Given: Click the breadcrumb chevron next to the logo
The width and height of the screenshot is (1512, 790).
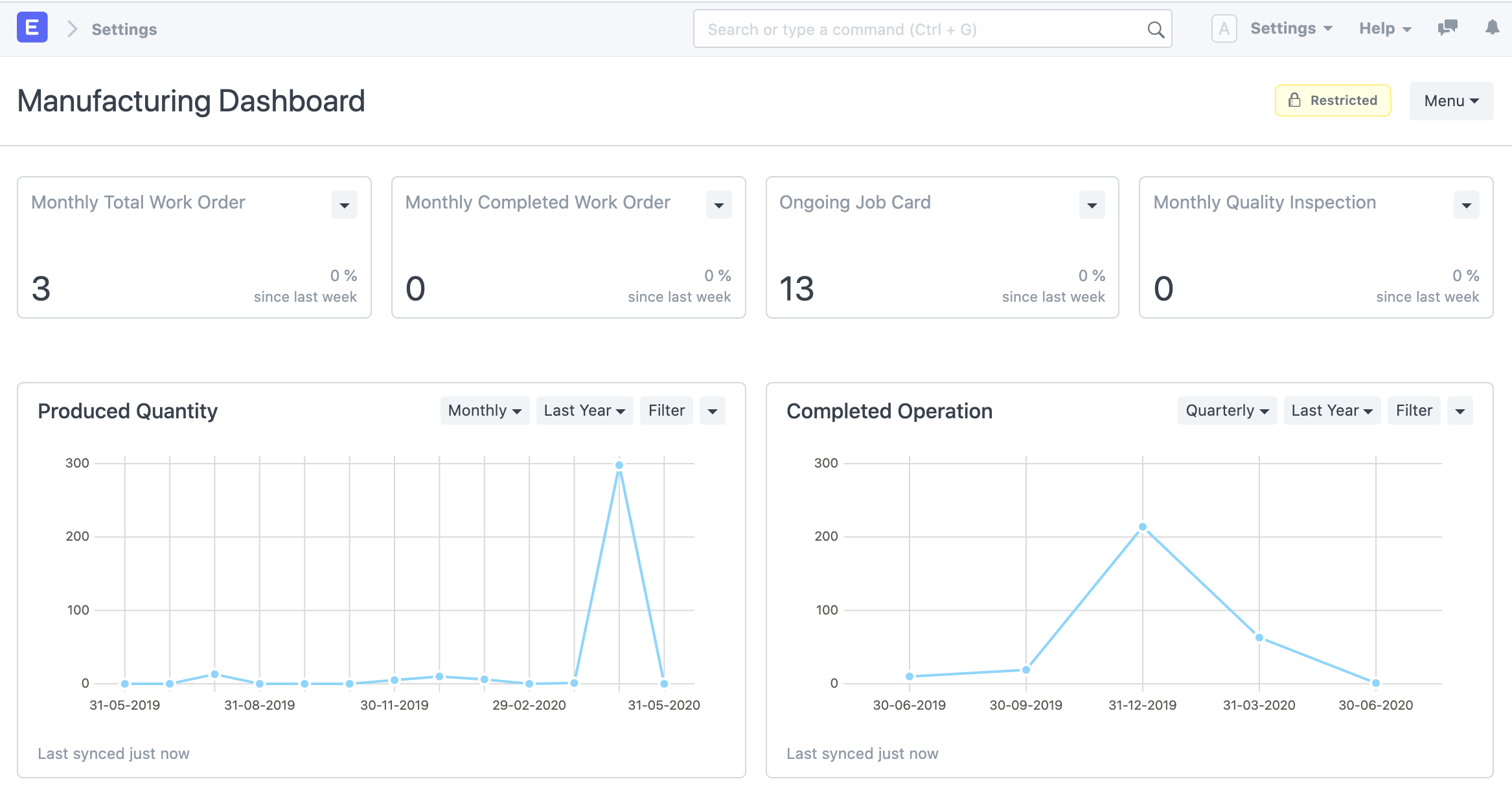Looking at the screenshot, I should click(72, 28).
